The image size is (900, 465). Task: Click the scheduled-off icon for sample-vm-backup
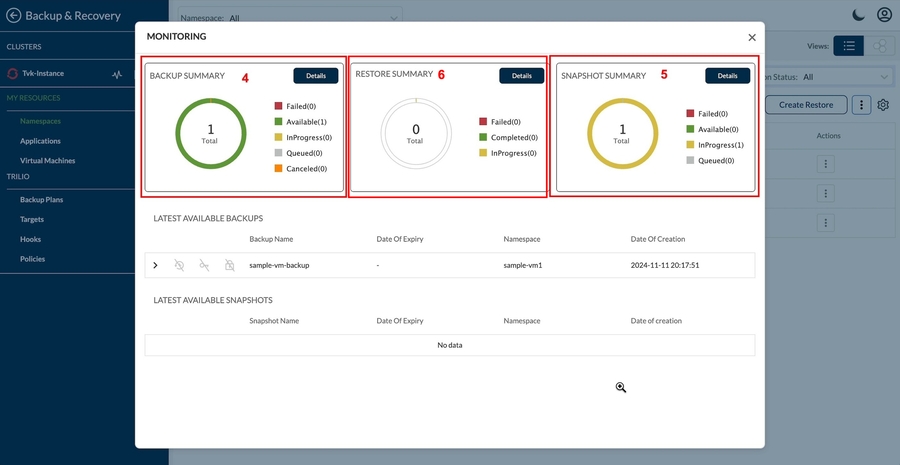coord(179,265)
